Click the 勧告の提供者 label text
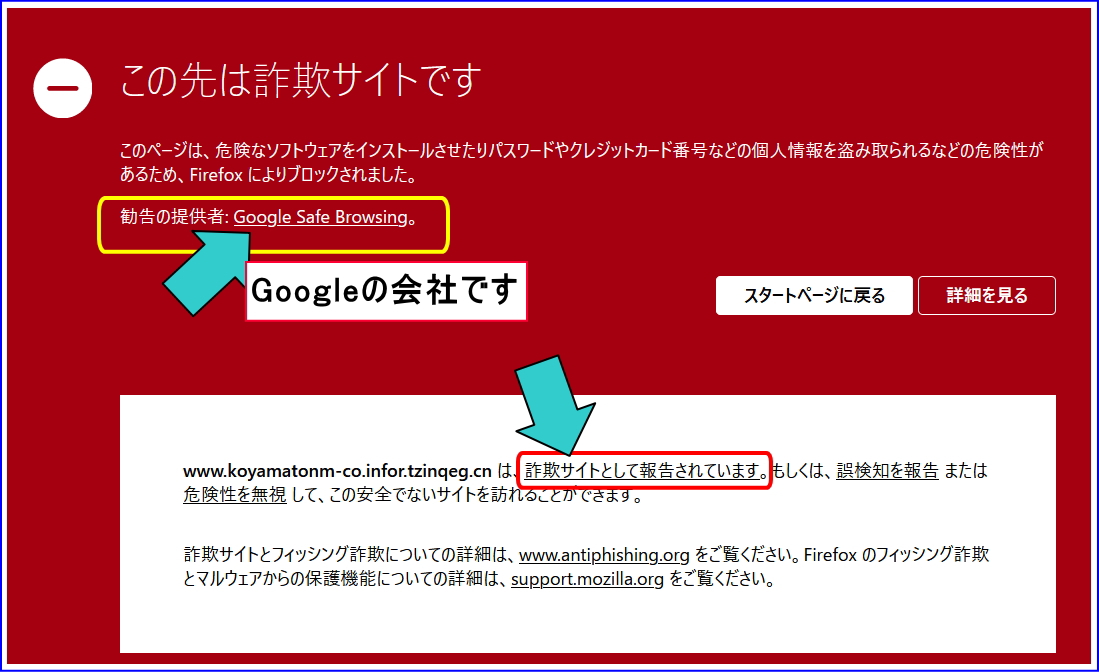The height and width of the screenshot is (672, 1099). [x=173, y=217]
